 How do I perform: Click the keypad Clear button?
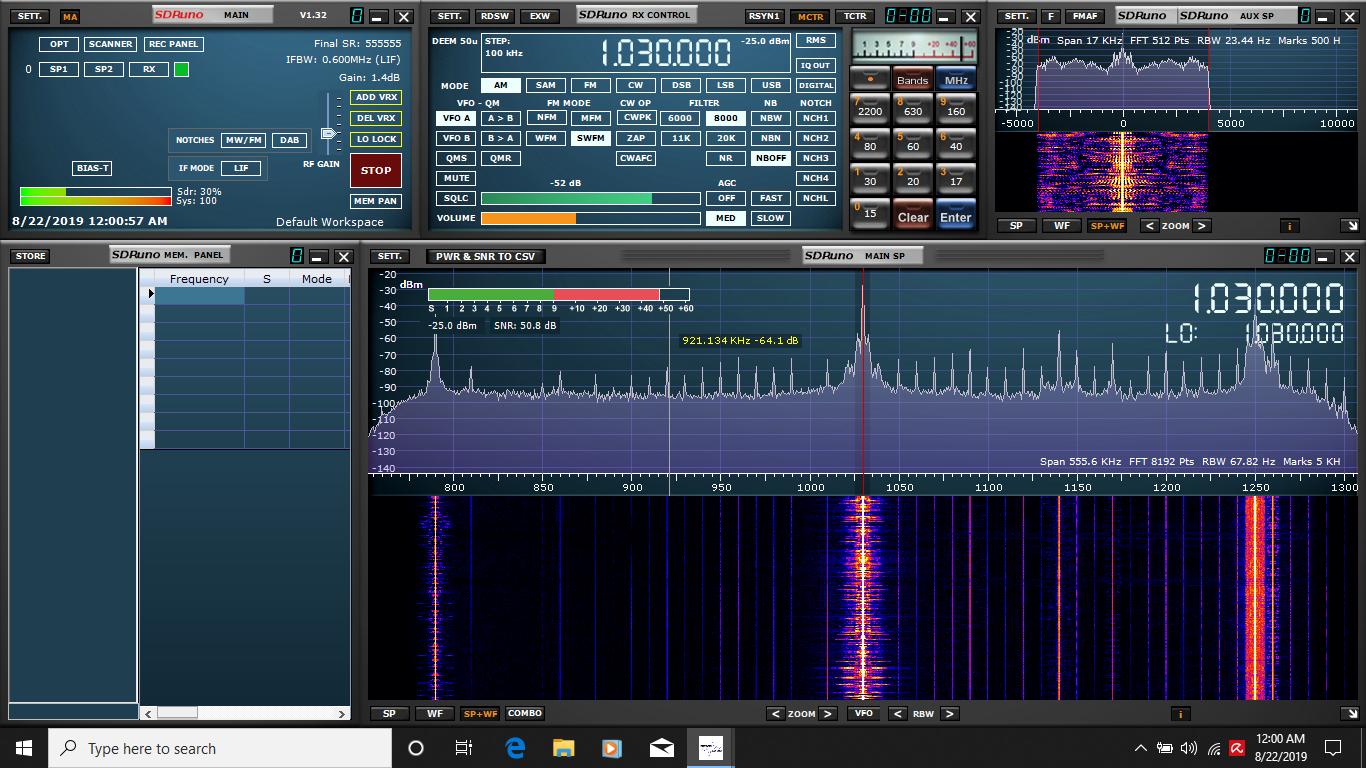tap(912, 215)
